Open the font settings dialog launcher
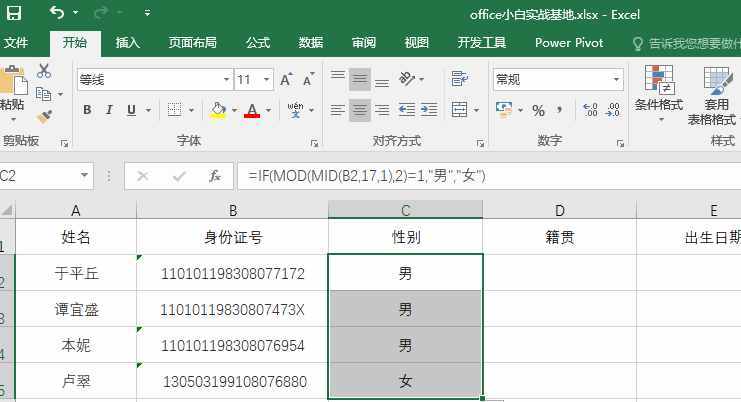This screenshot has height=402, width=741. [x=314, y=144]
